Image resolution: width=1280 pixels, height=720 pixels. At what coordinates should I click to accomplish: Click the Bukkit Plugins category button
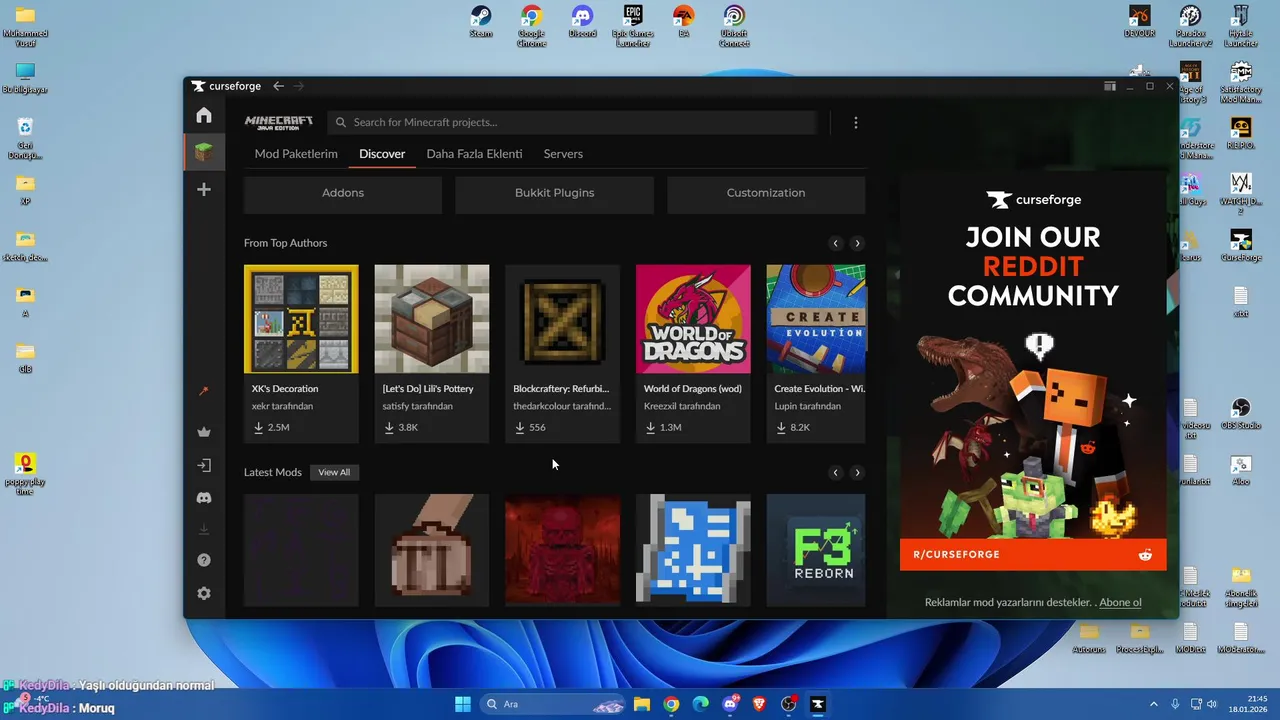[554, 193]
